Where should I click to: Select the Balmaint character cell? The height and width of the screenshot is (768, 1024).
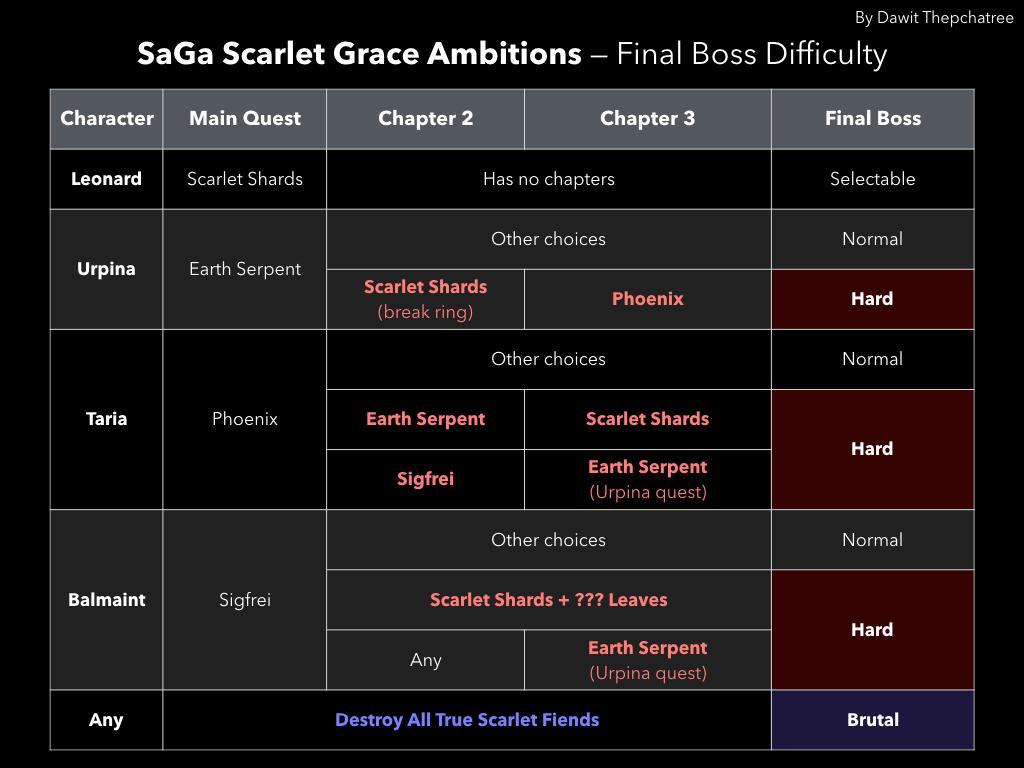click(107, 600)
